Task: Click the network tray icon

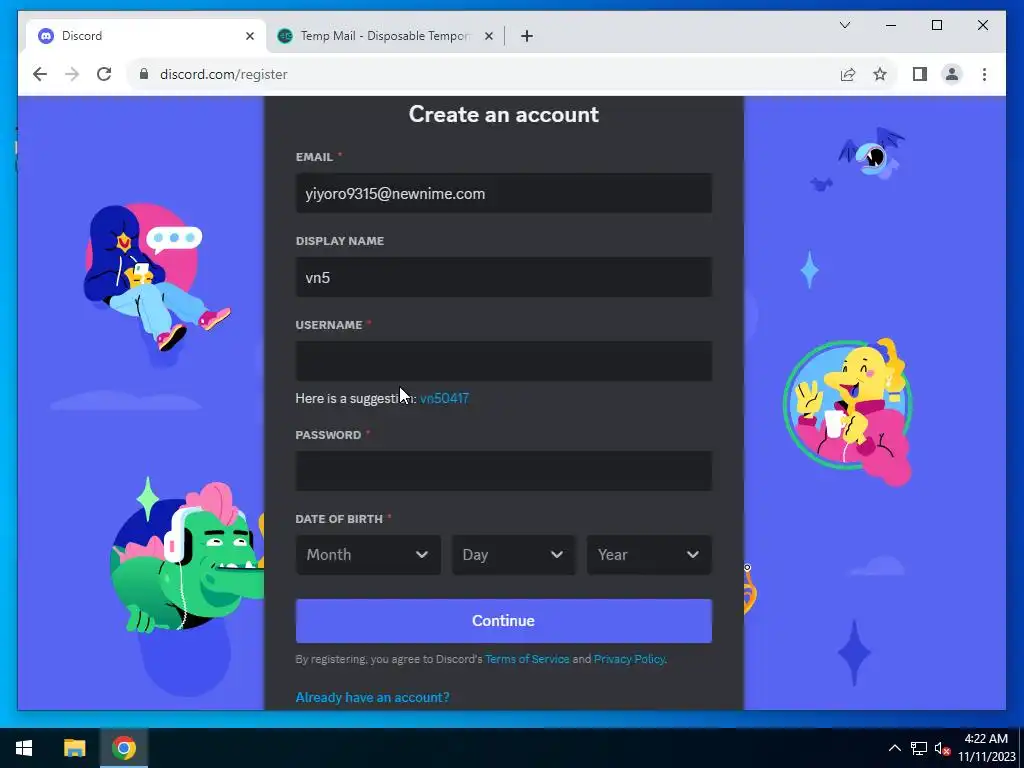Action: [x=919, y=748]
